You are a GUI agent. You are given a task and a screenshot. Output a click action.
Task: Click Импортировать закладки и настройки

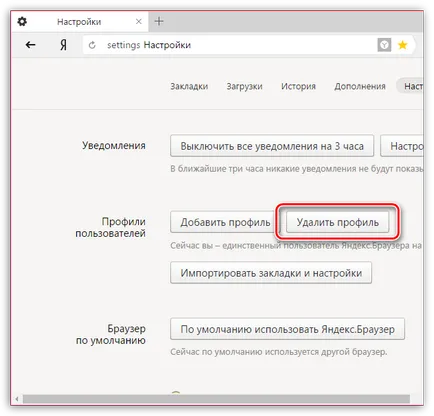tap(271, 273)
